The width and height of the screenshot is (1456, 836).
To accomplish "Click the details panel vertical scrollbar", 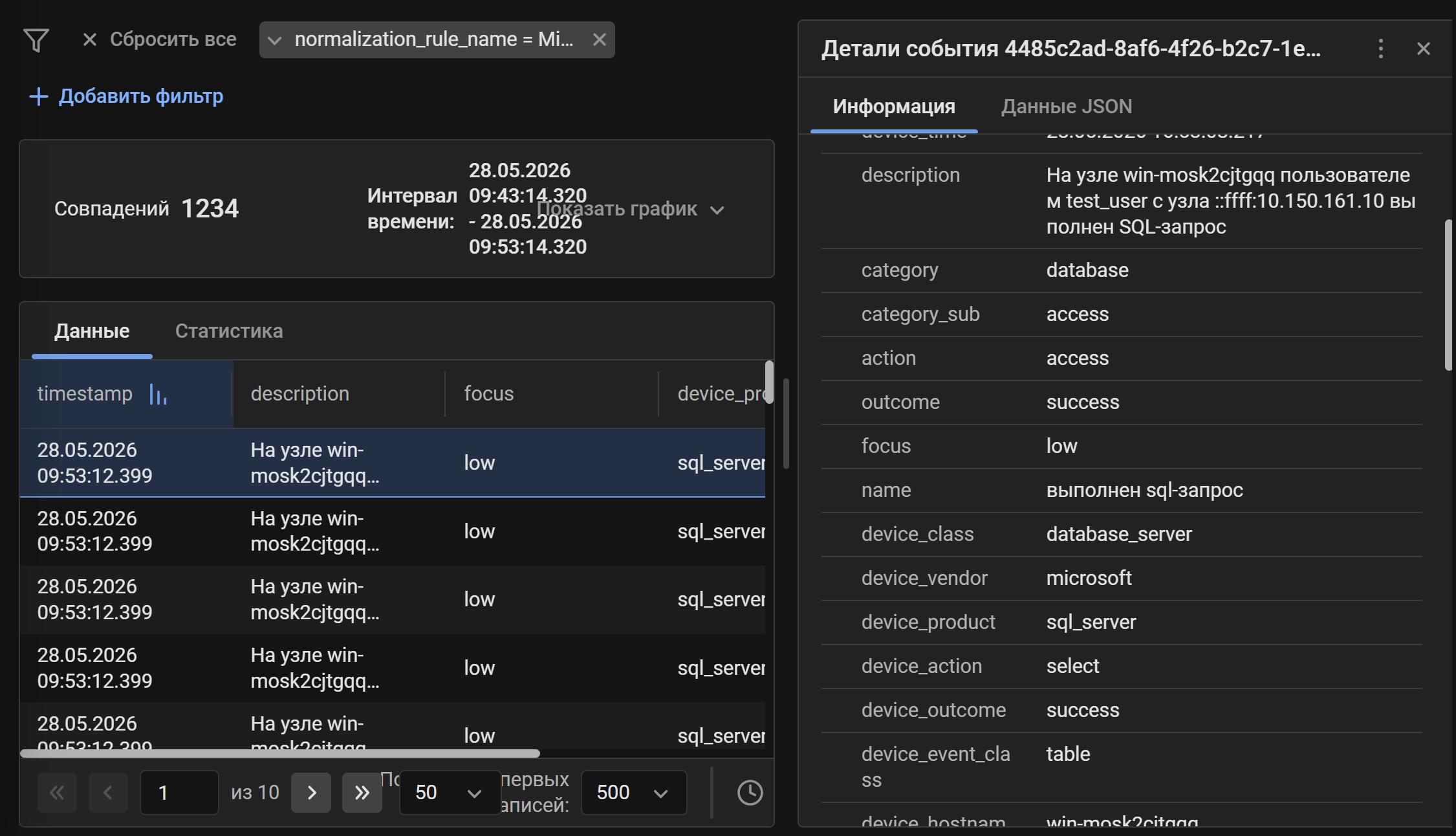I will [x=1449, y=294].
